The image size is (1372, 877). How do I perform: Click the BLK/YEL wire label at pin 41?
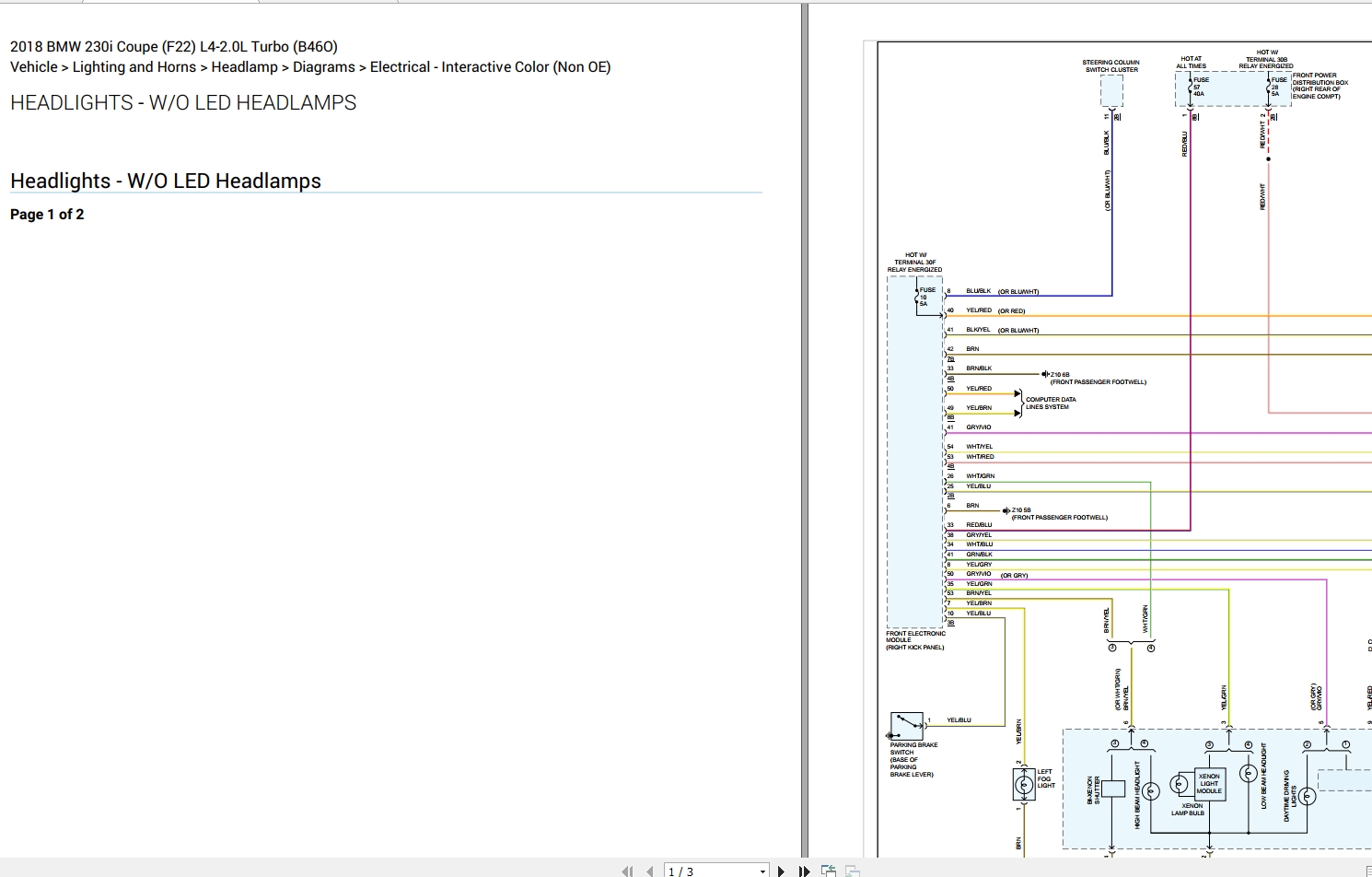point(978,330)
